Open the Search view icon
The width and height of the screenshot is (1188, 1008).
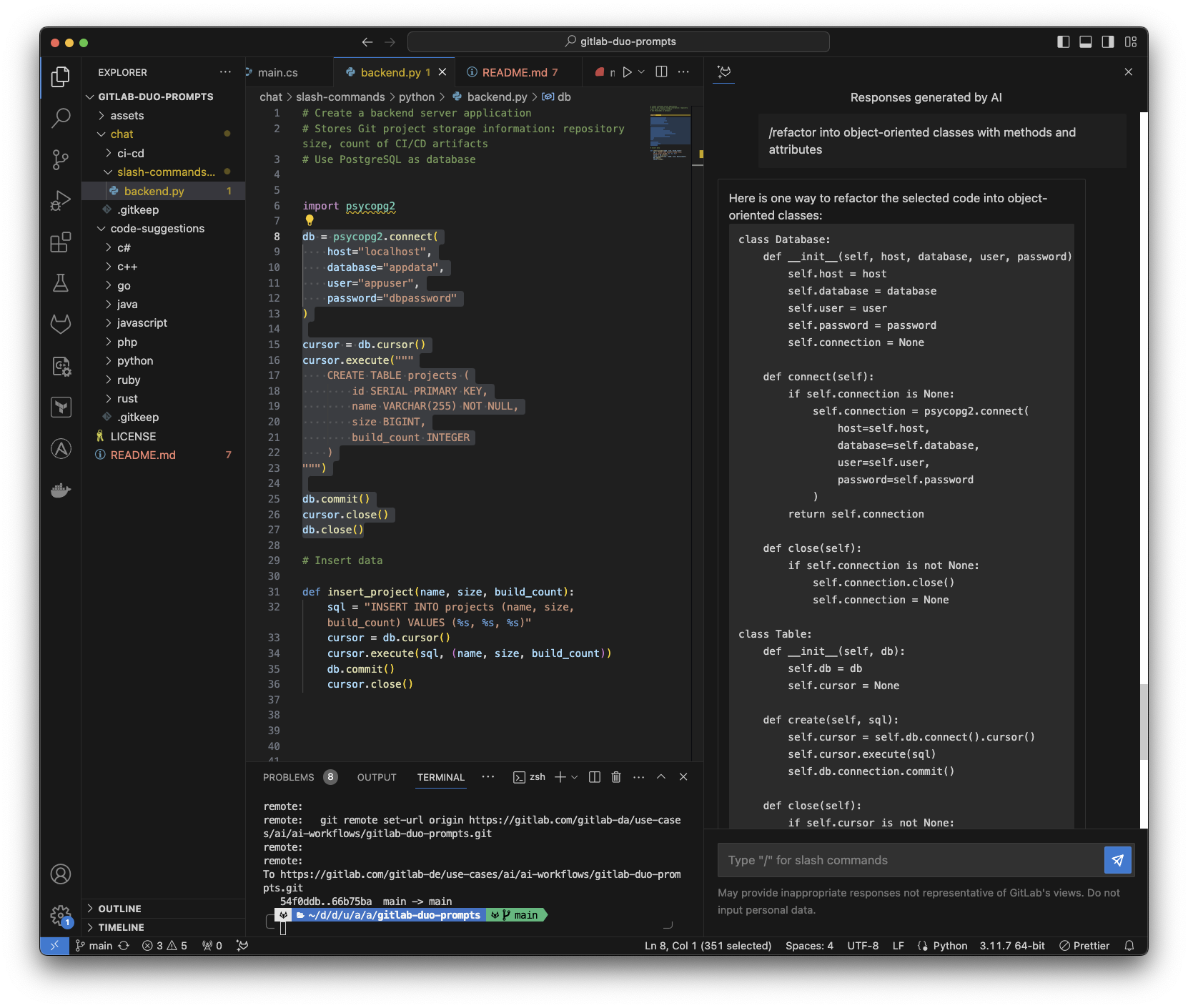click(x=61, y=118)
